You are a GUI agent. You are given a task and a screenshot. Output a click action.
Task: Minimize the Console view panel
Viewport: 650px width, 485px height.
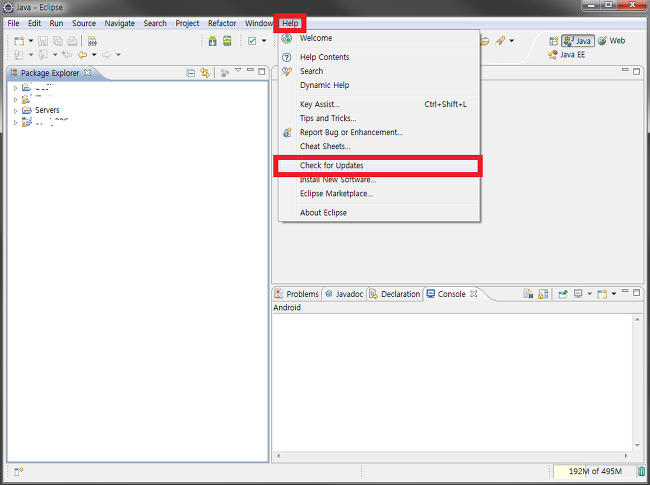click(625, 291)
